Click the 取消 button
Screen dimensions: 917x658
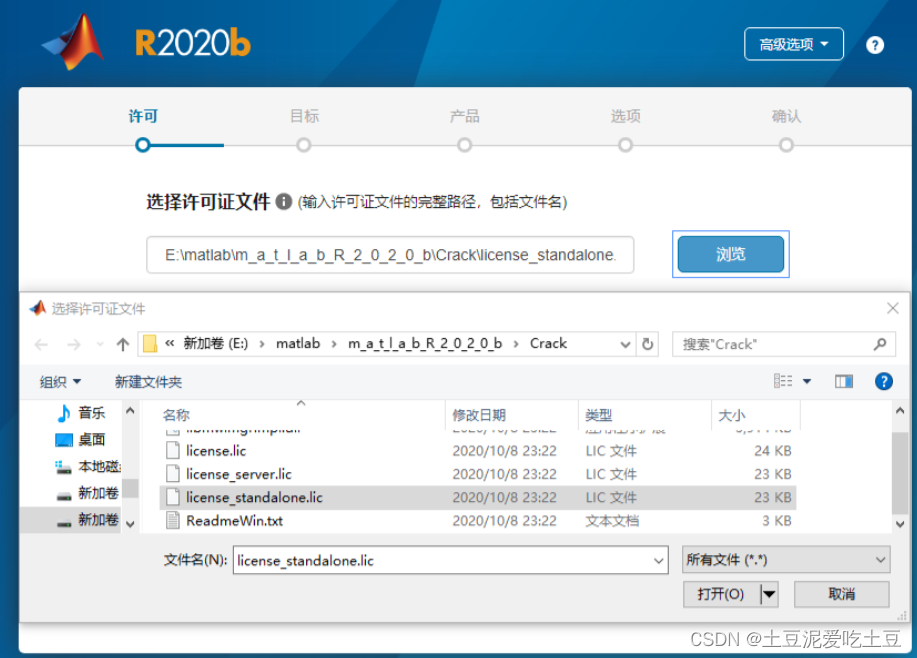(842, 594)
